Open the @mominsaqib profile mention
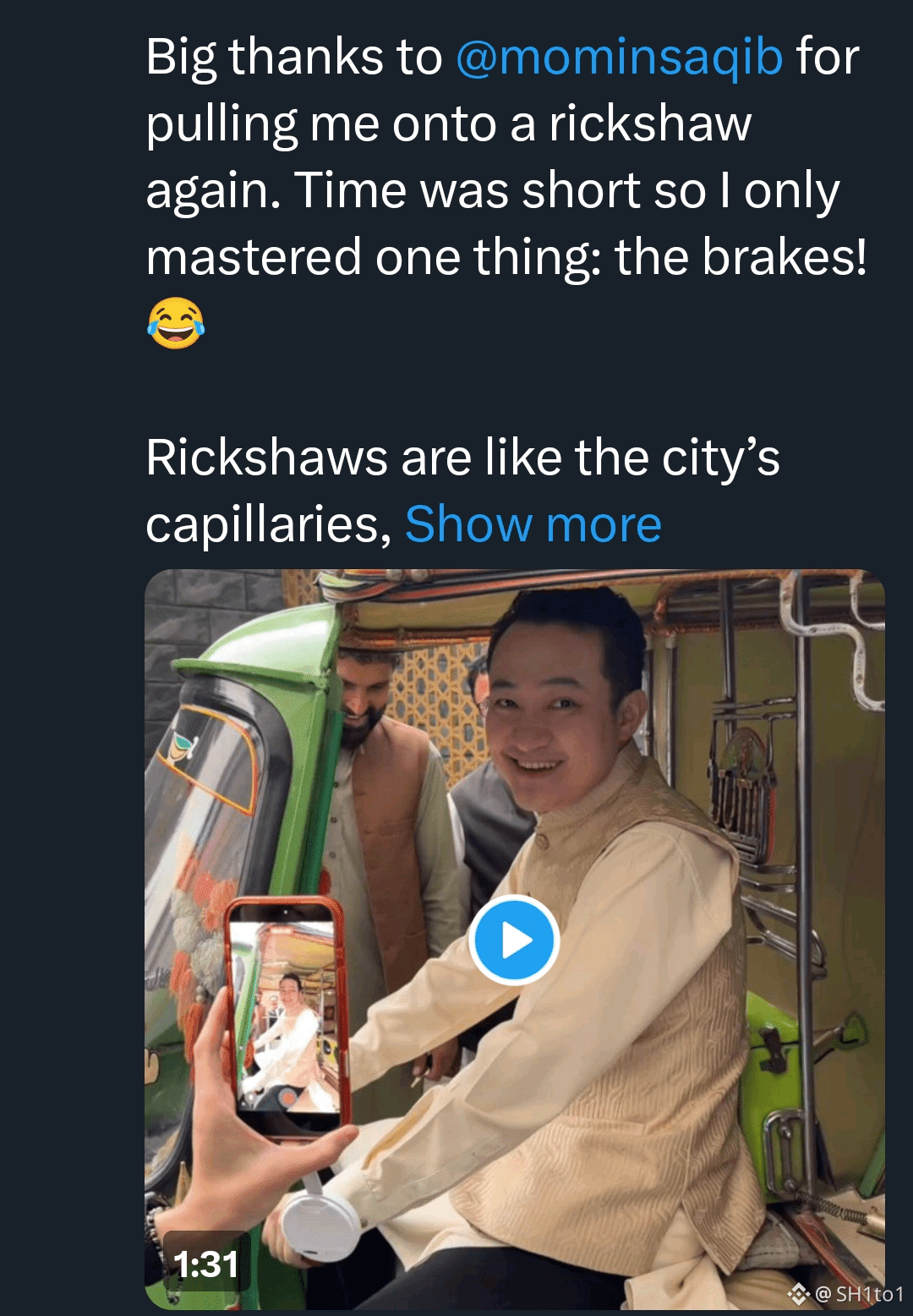913x1316 pixels. (x=620, y=58)
